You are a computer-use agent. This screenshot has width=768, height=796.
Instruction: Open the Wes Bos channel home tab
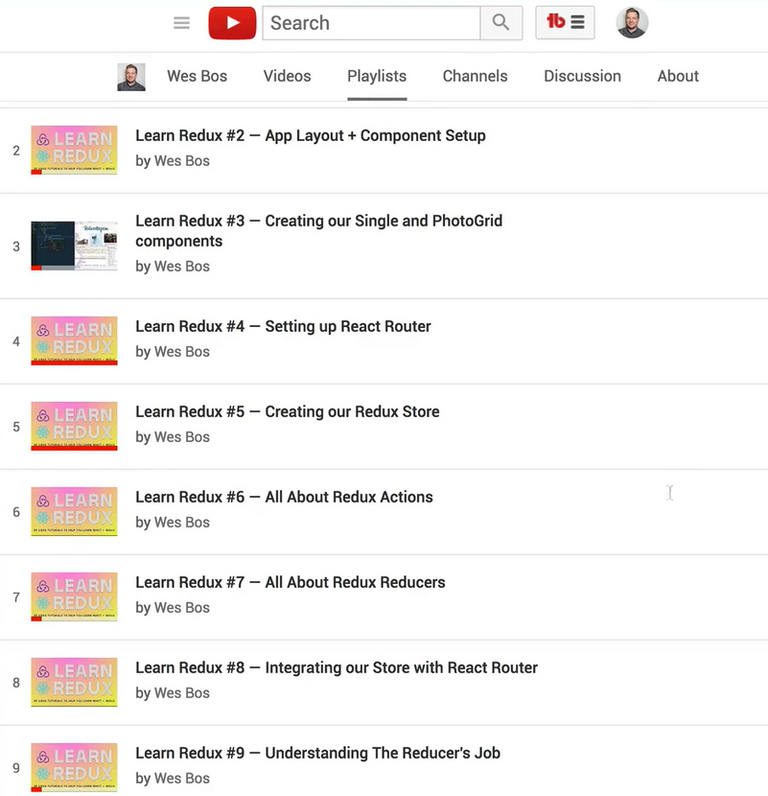(x=197, y=76)
